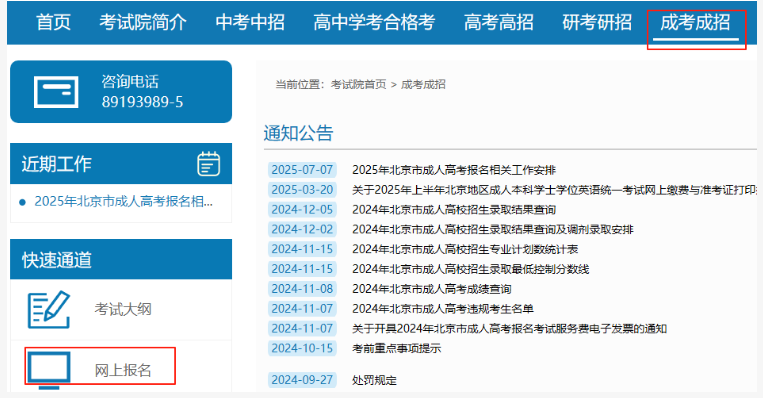Viewport: 763px width, 398px height.
Task: Click the 考试大纲 pencil-and-list icon
Action: (49, 309)
